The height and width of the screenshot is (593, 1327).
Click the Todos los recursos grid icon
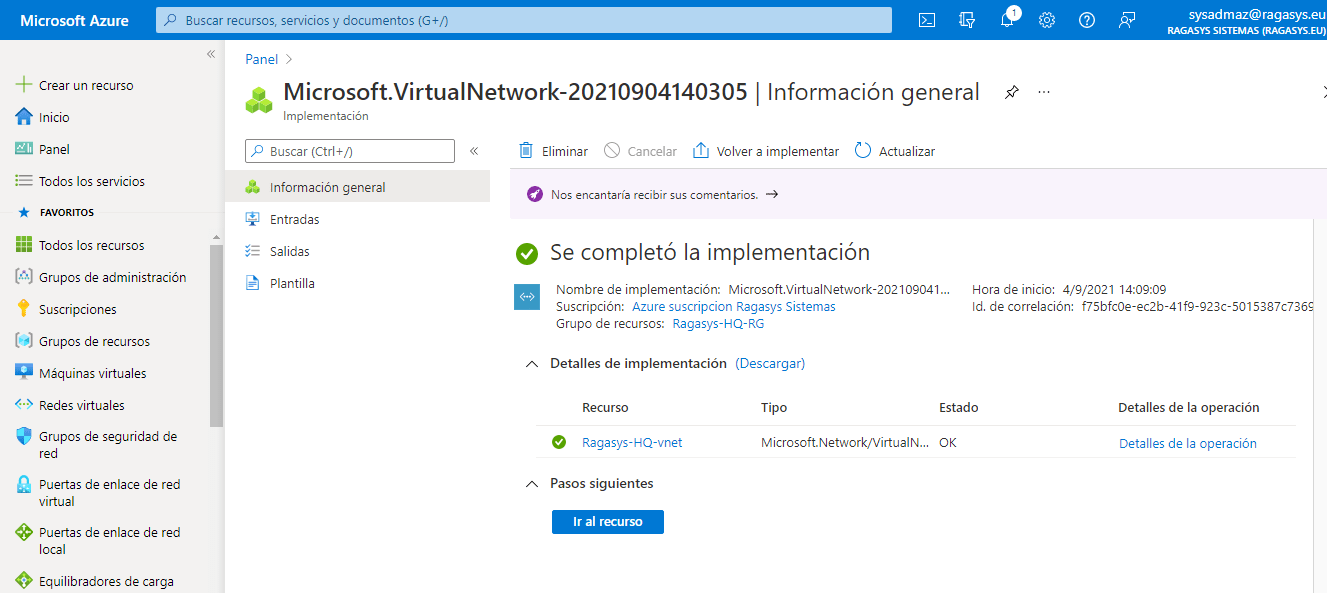[x=24, y=245]
